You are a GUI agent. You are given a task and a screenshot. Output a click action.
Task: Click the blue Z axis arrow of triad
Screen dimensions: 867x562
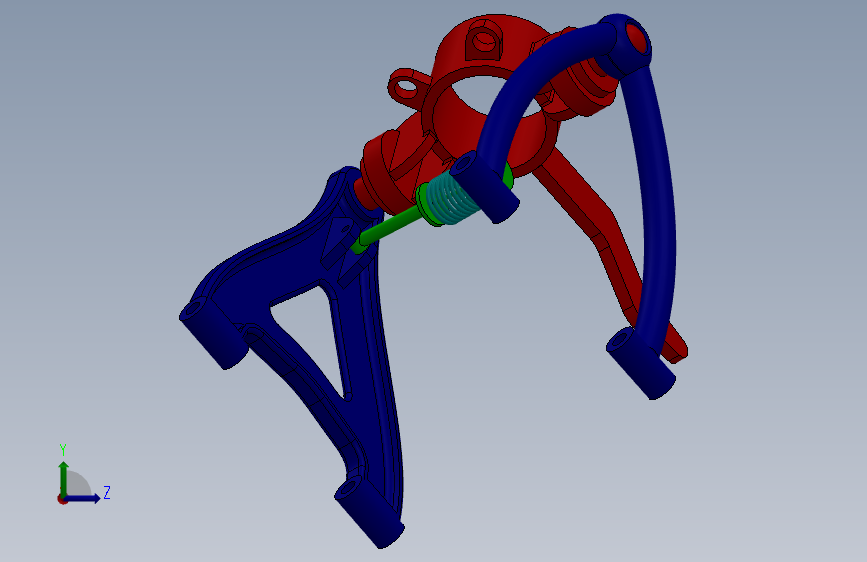click(x=84, y=498)
